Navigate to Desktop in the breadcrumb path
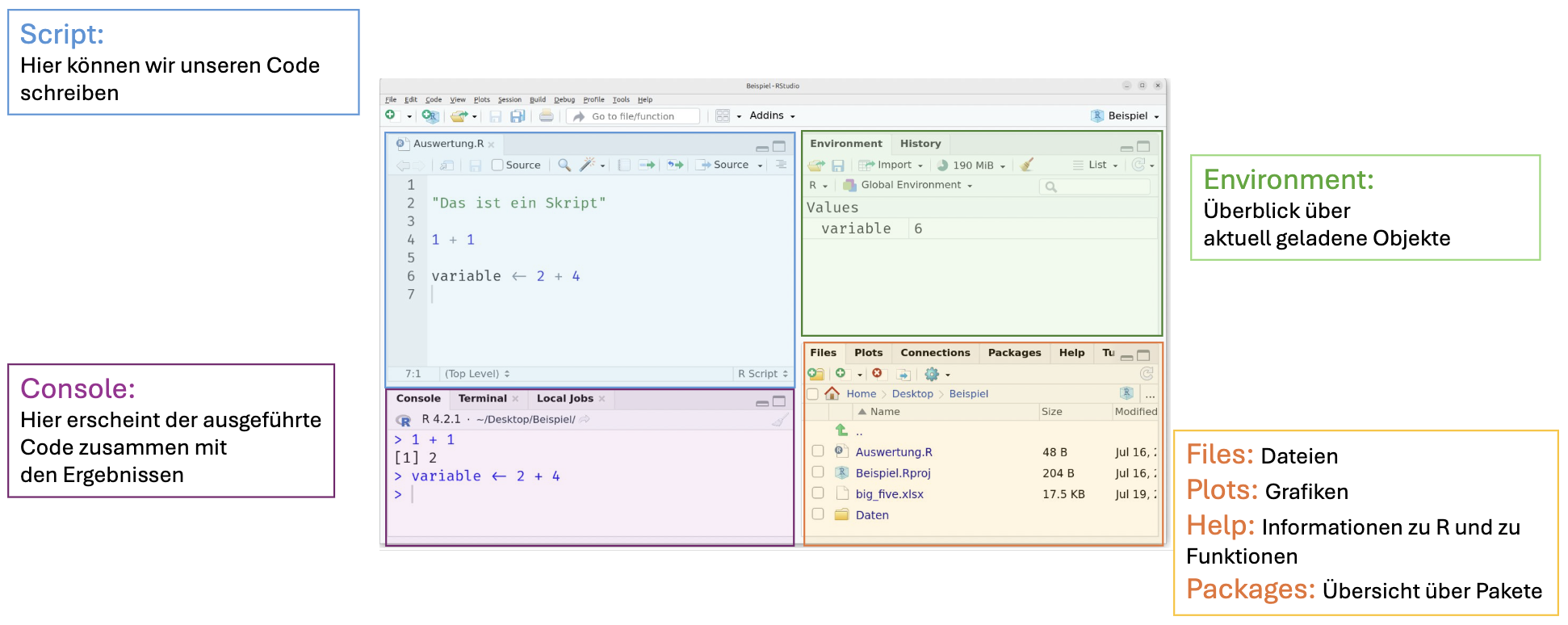 tap(912, 394)
